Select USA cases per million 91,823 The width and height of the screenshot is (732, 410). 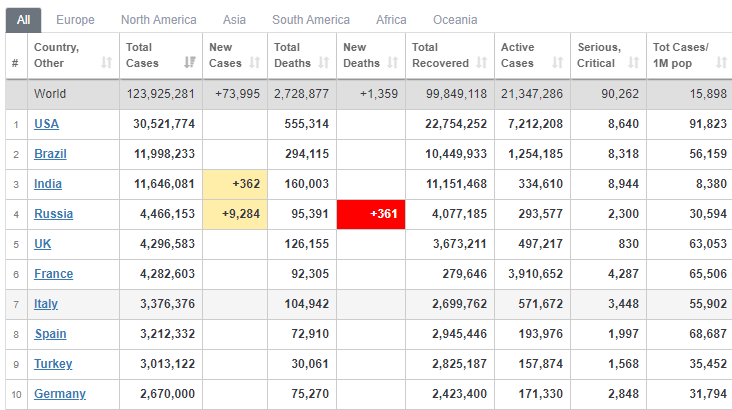tap(708, 124)
